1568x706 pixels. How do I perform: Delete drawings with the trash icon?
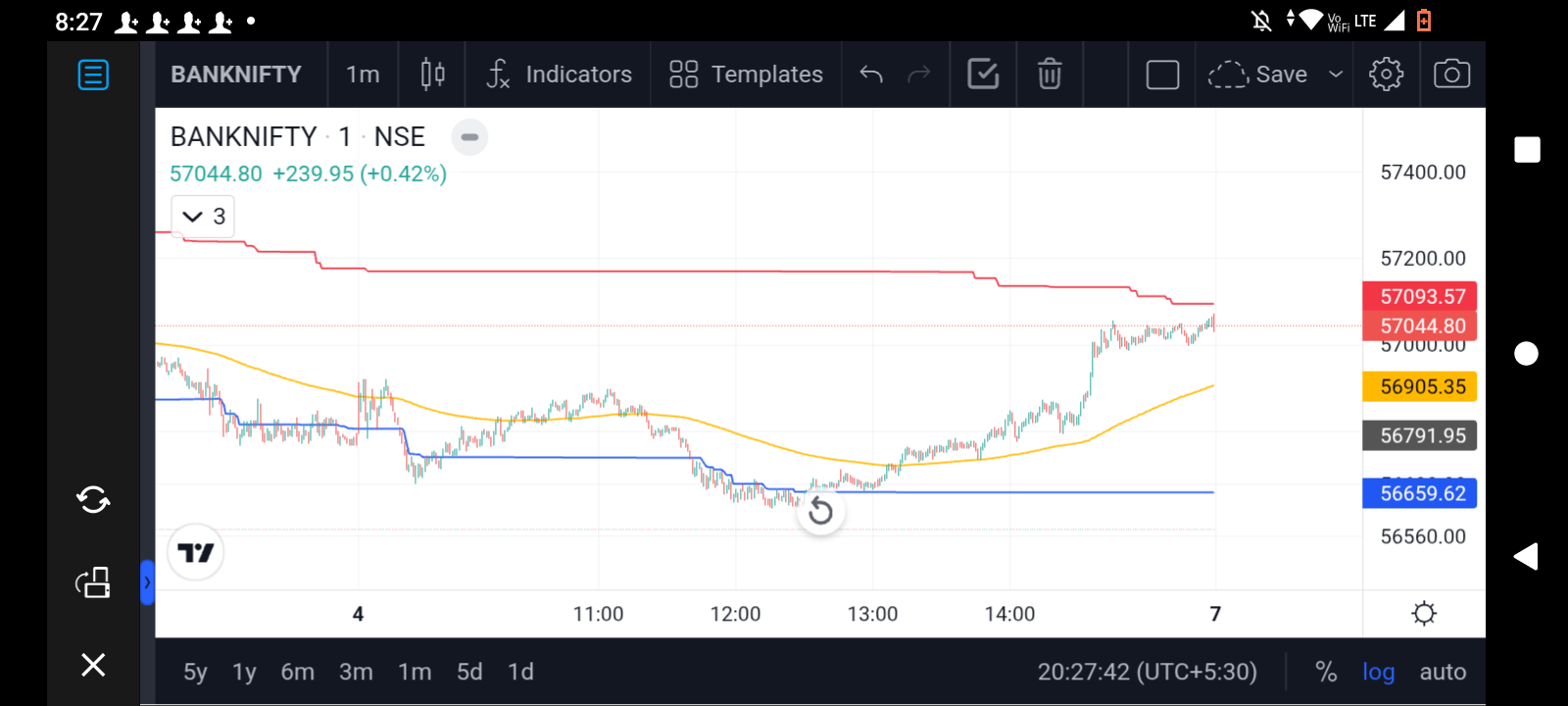[x=1050, y=75]
